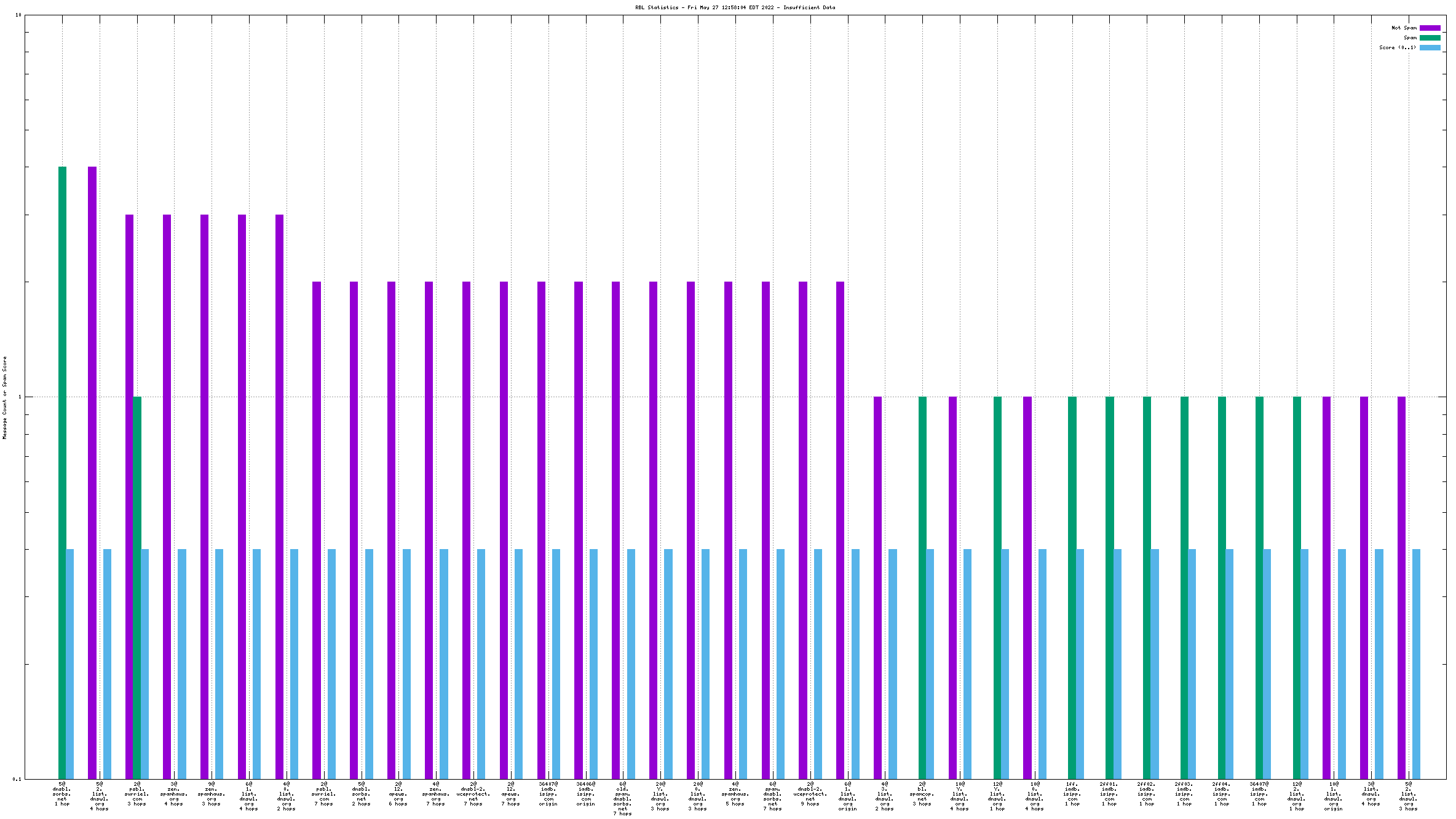Image resolution: width=1456 pixels, height=819 pixels.
Task: Click the '2ff01.iadb.isipp.com' axis label
Action: click(x=1109, y=794)
